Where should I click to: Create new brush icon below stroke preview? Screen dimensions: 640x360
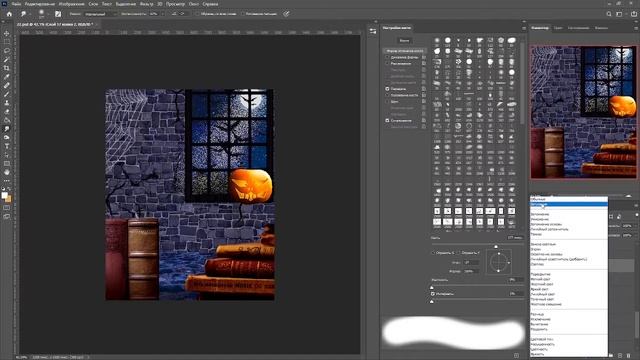coord(516,356)
